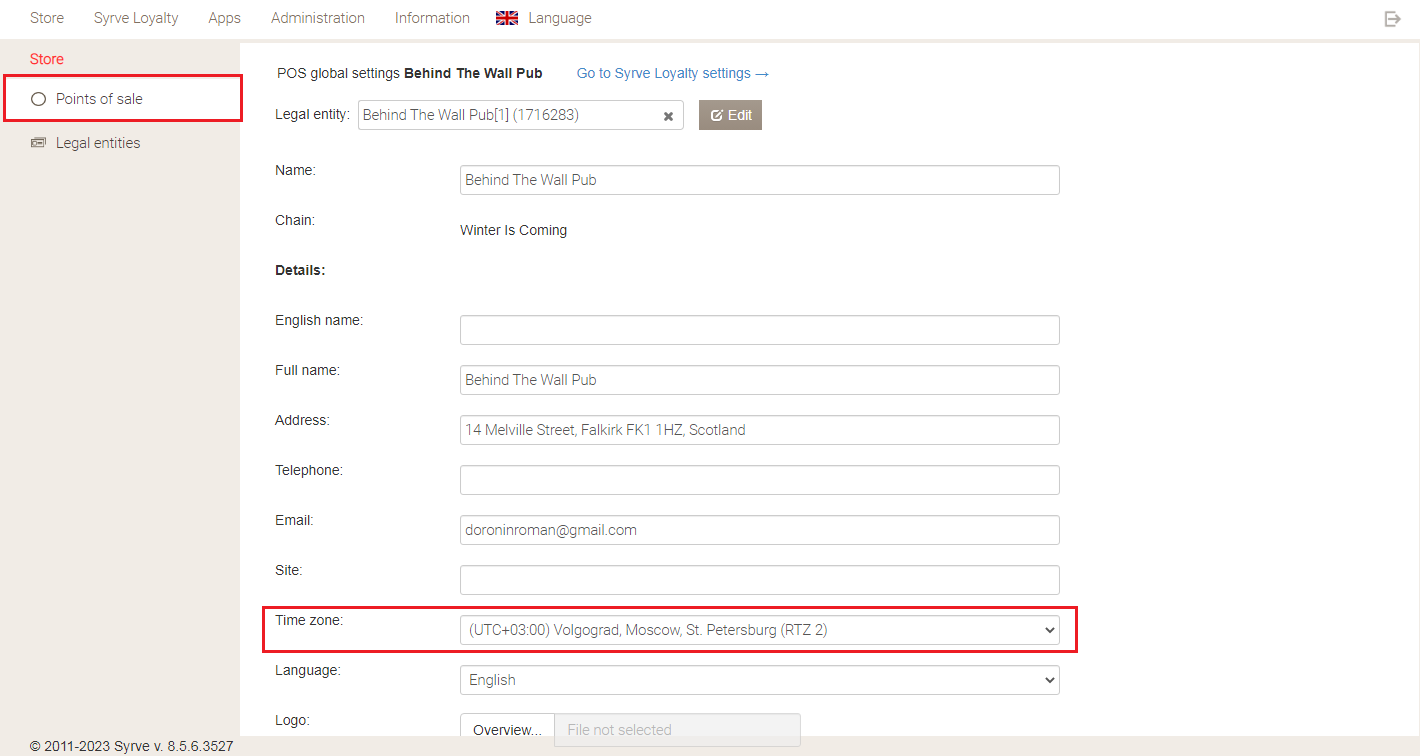The width and height of the screenshot is (1420, 756).
Task: Select the Email input field
Action: tap(759, 530)
